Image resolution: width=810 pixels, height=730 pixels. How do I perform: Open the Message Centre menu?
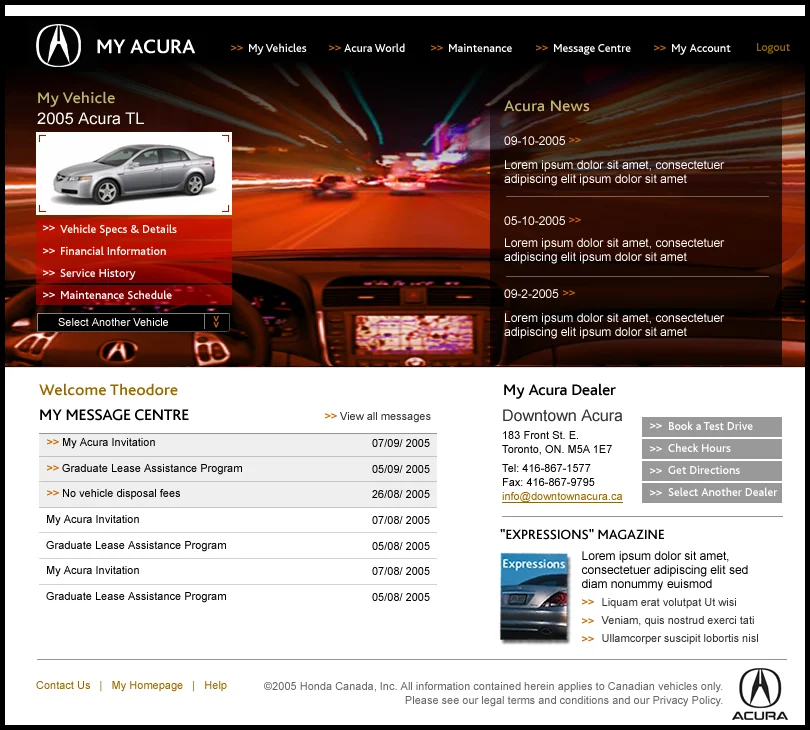(583, 48)
